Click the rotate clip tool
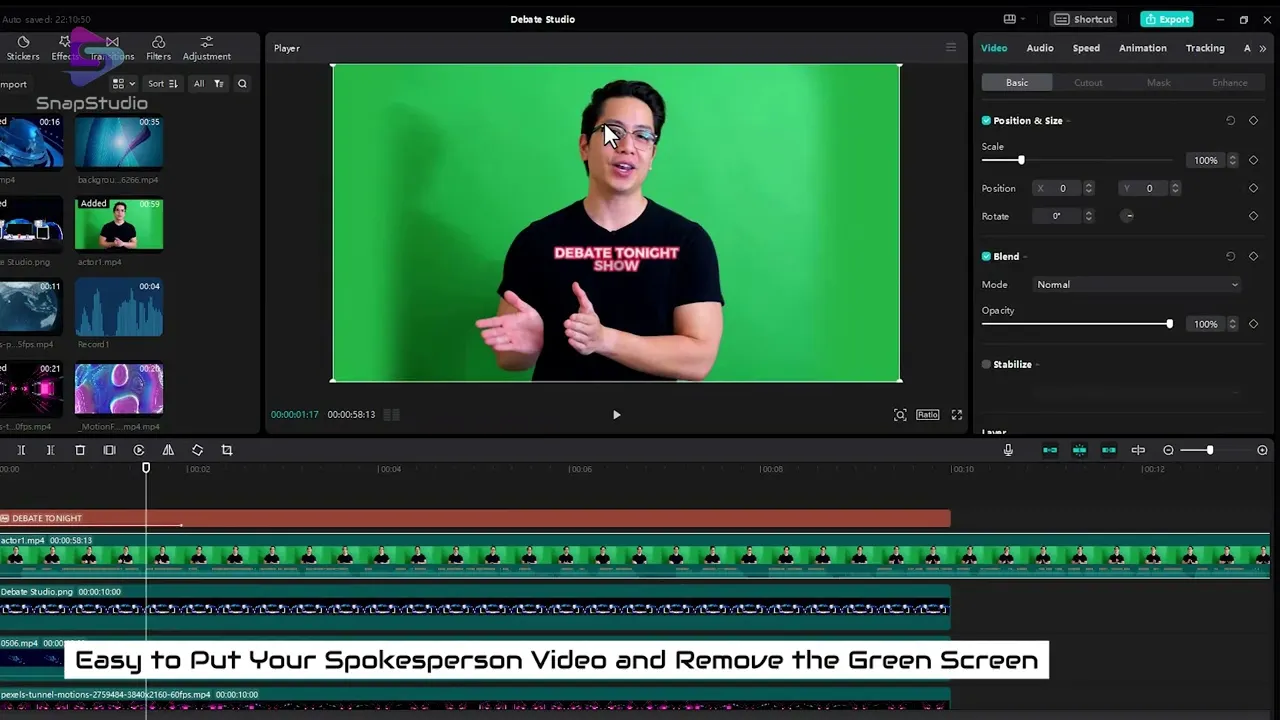Image resolution: width=1280 pixels, height=720 pixels. coord(197,450)
